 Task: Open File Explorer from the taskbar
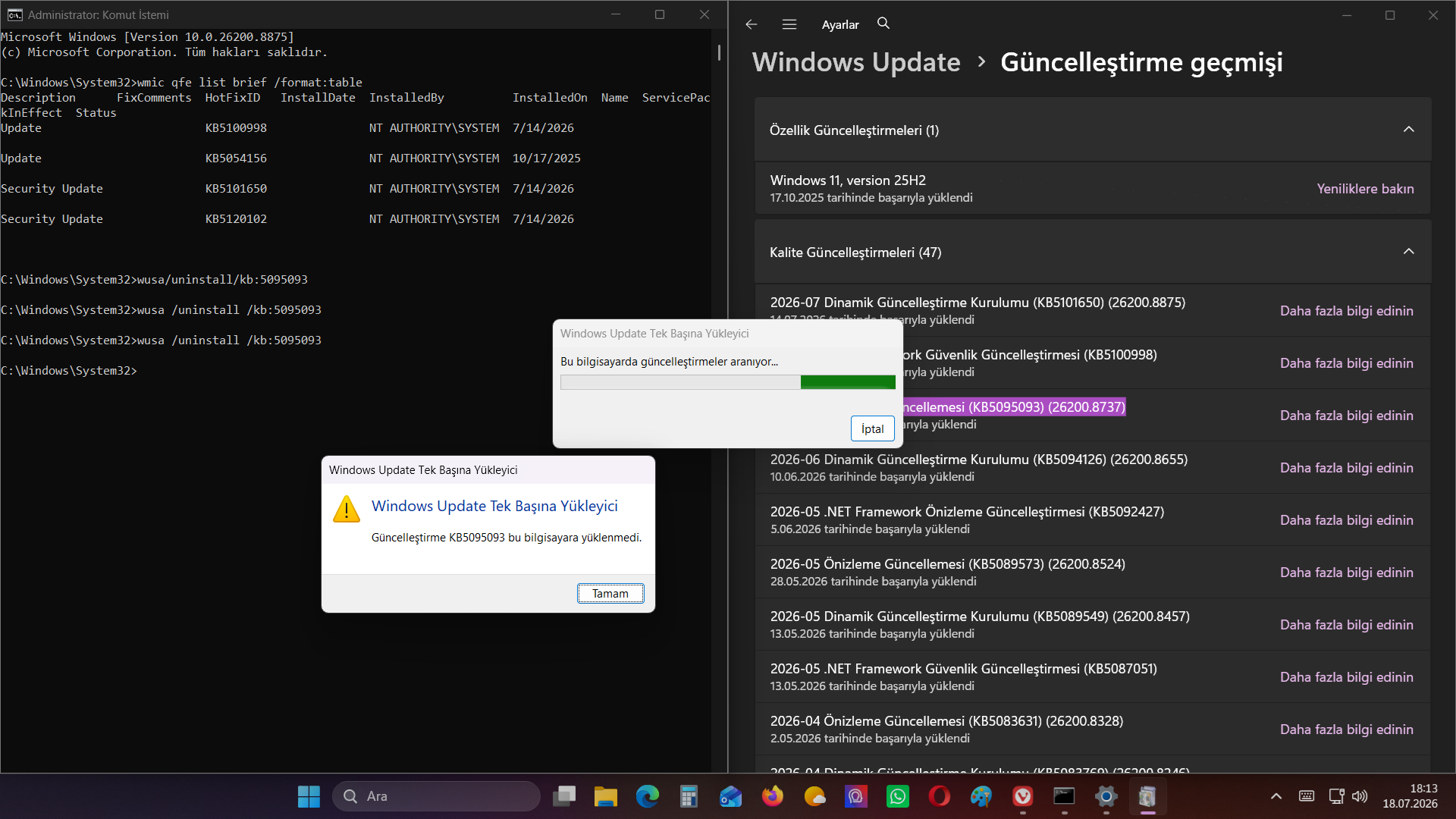pos(605,796)
